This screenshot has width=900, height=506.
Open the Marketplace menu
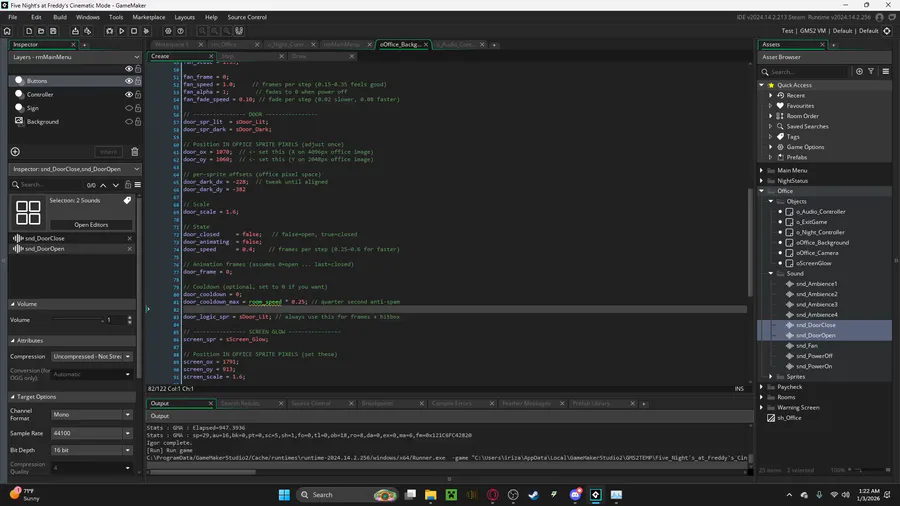point(149,17)
